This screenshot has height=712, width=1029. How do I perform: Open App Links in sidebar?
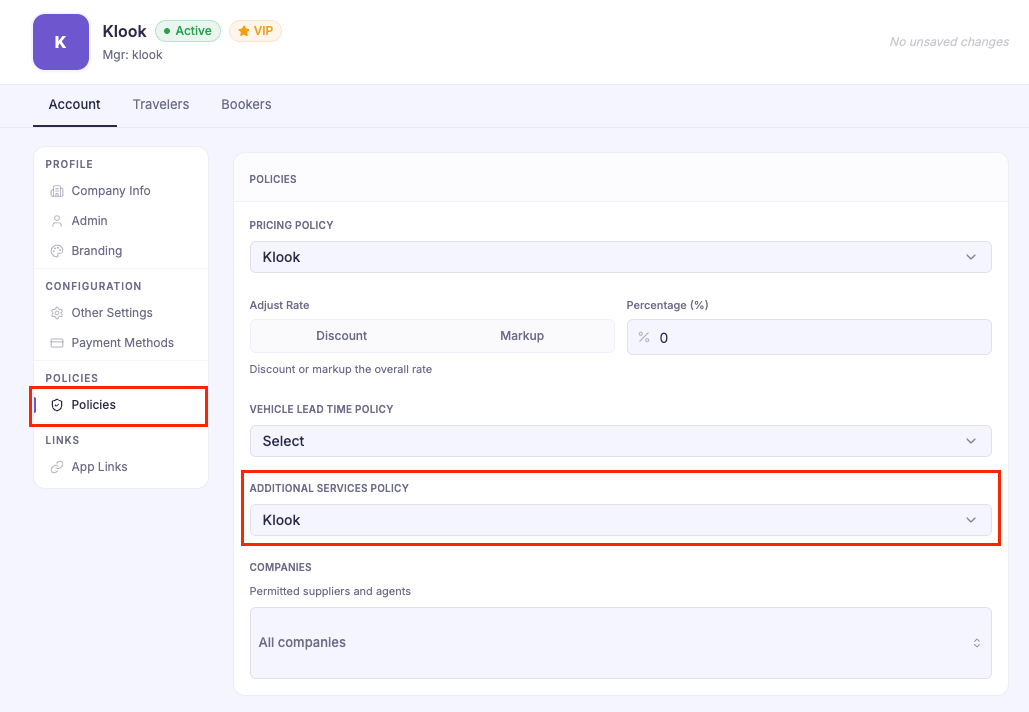121,467
